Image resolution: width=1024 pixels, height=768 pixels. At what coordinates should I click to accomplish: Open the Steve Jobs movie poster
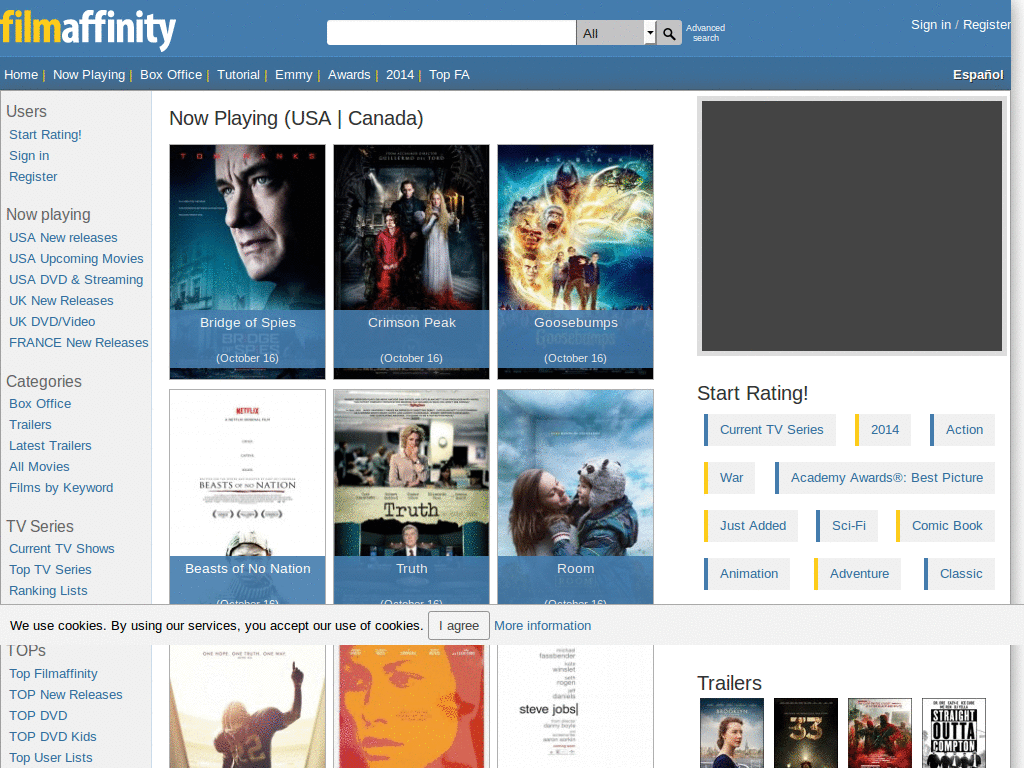pos(575,706)
